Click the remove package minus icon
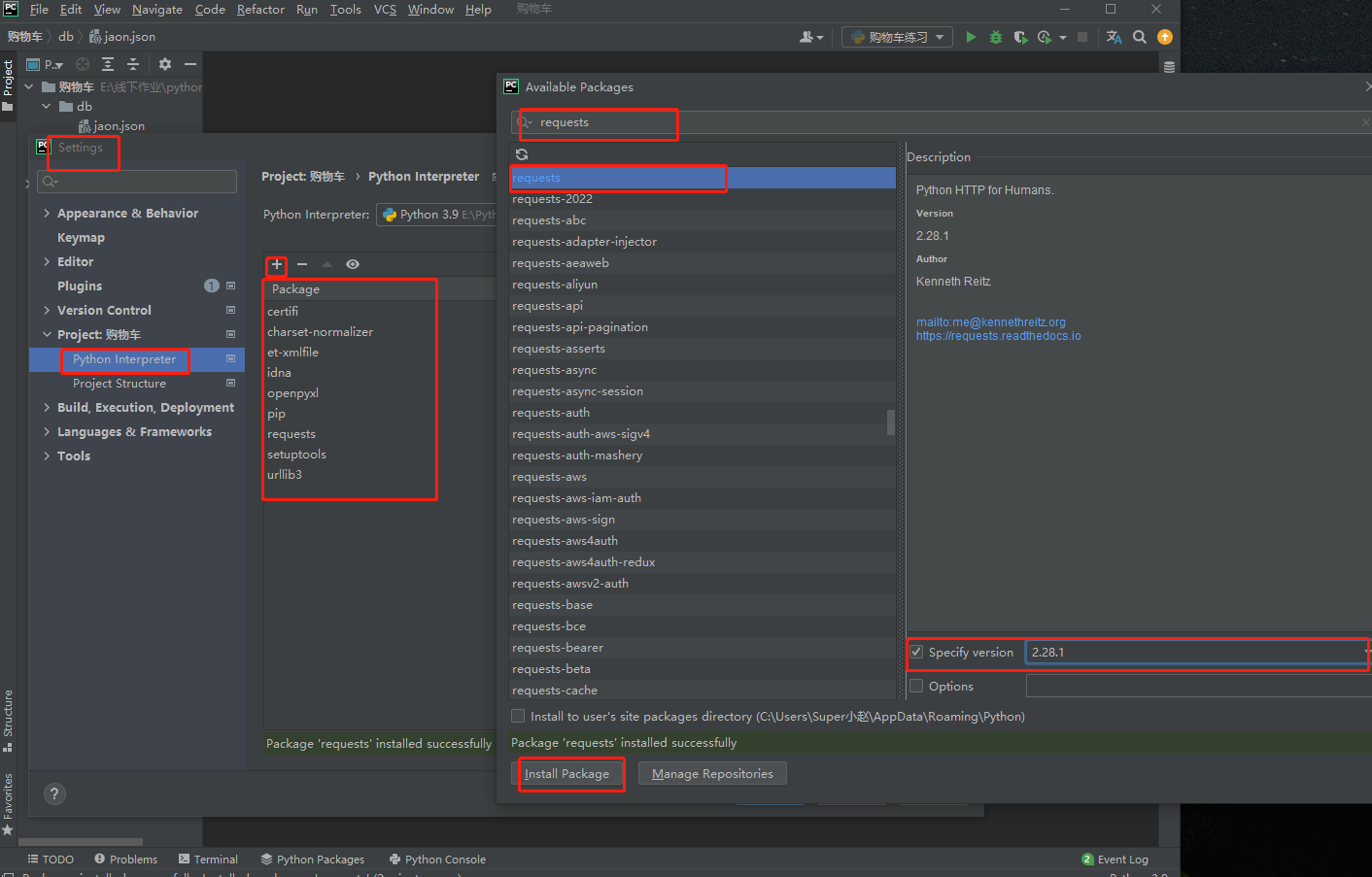The width and height of the screenshot is (1372, 877). (x=302, y=264)
